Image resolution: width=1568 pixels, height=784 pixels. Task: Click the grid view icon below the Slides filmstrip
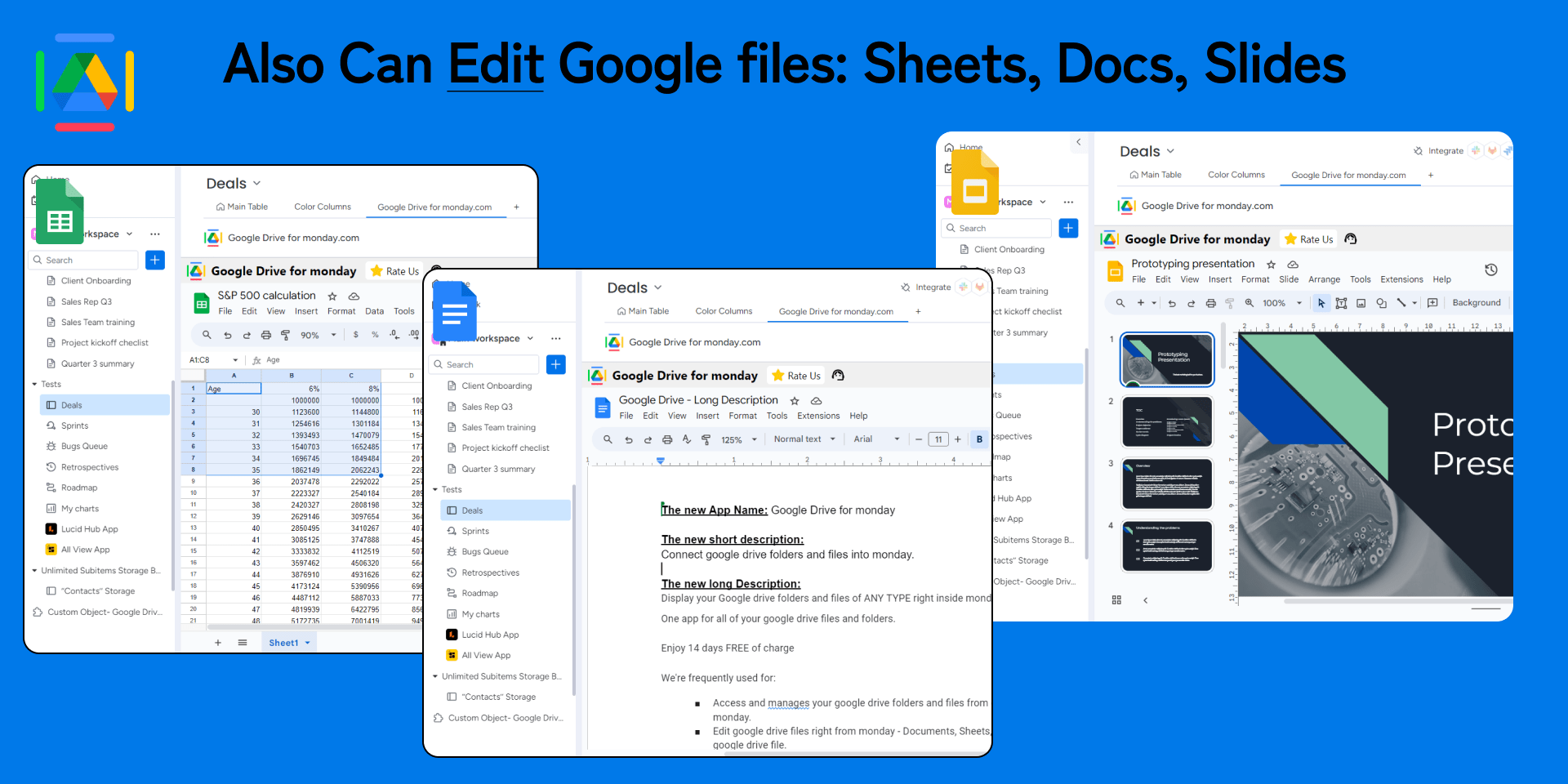[x=1116, y=600]
